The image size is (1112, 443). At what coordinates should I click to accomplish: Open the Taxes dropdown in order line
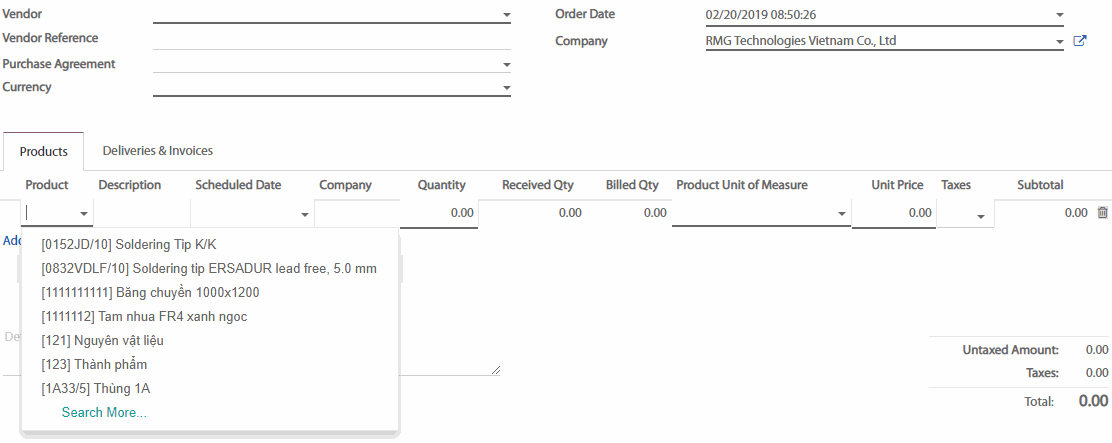980,216
